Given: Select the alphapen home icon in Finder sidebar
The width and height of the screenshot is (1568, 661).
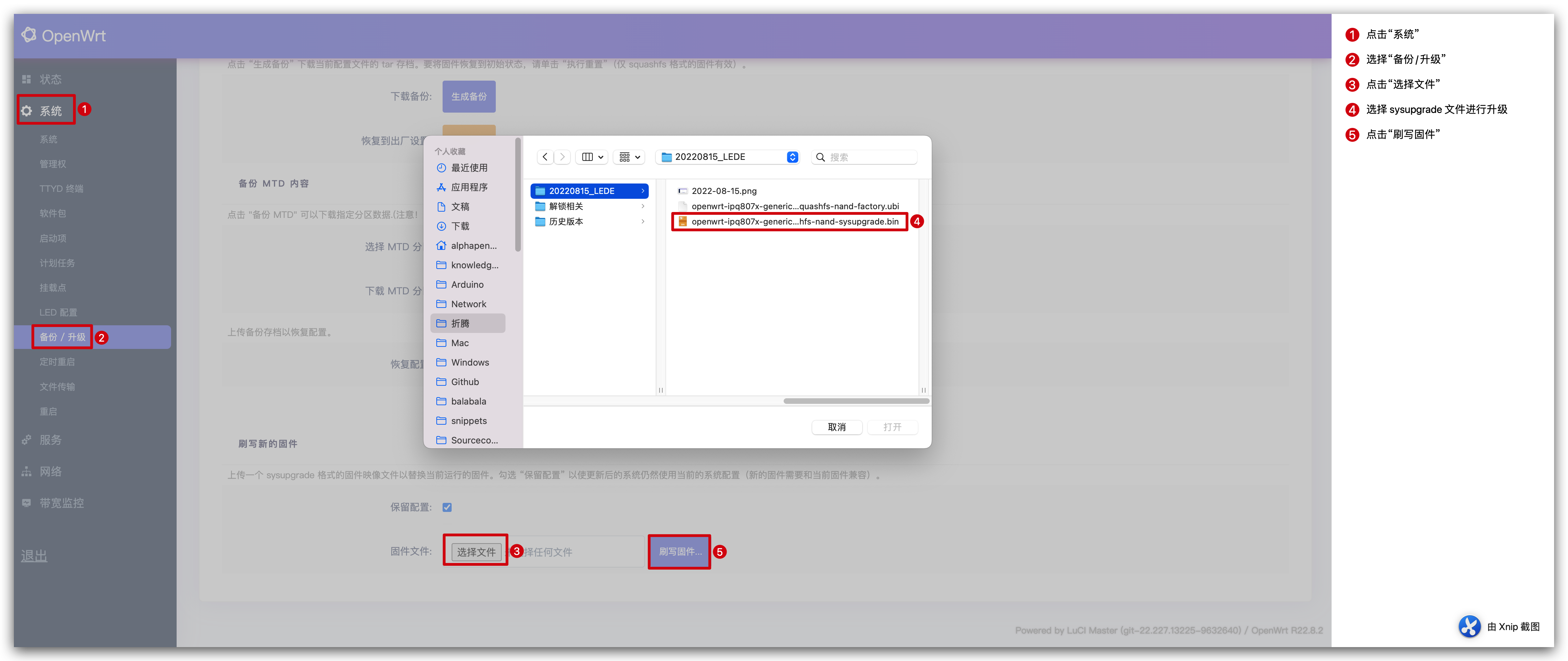Looking at the screenshot, I should point(441,246).
